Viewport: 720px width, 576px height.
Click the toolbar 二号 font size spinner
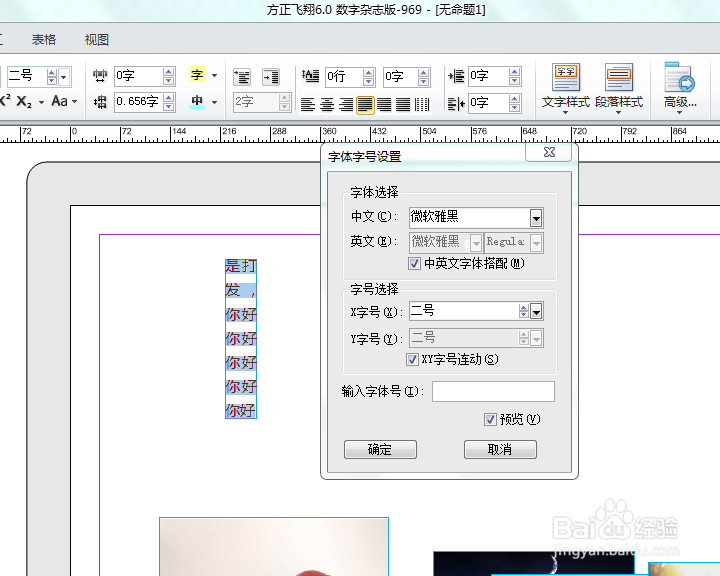point(52,77)
